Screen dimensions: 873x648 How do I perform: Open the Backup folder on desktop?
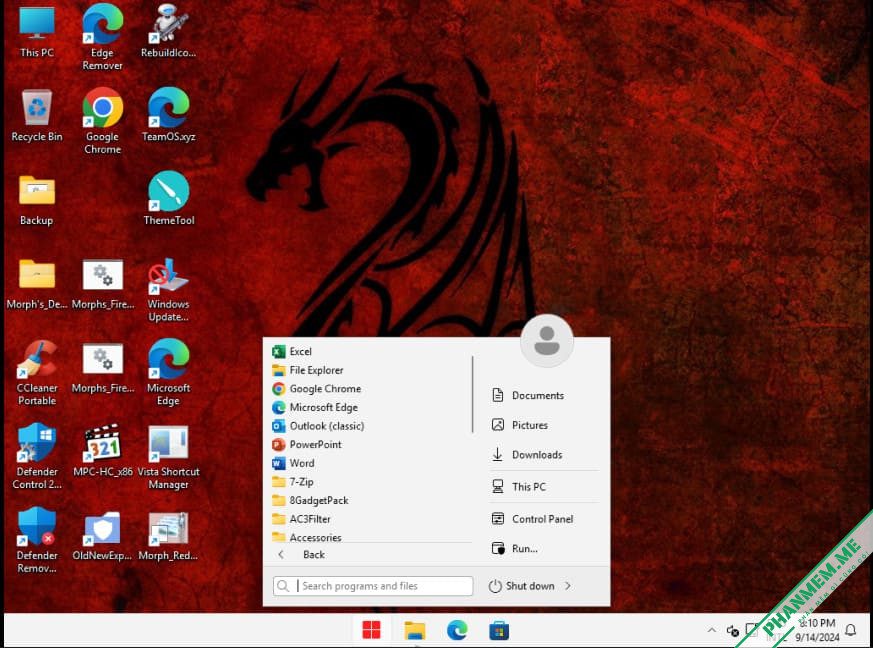click(37, 199)
